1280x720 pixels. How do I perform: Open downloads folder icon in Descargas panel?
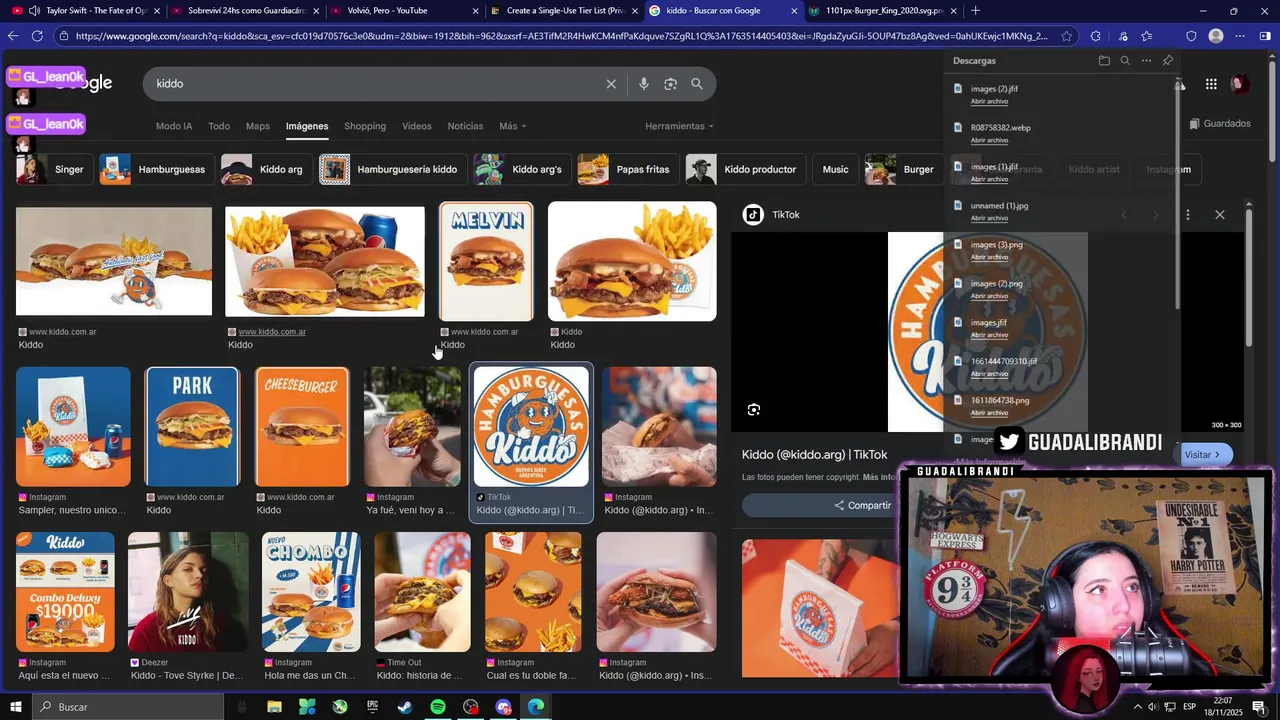point(1104,61)
